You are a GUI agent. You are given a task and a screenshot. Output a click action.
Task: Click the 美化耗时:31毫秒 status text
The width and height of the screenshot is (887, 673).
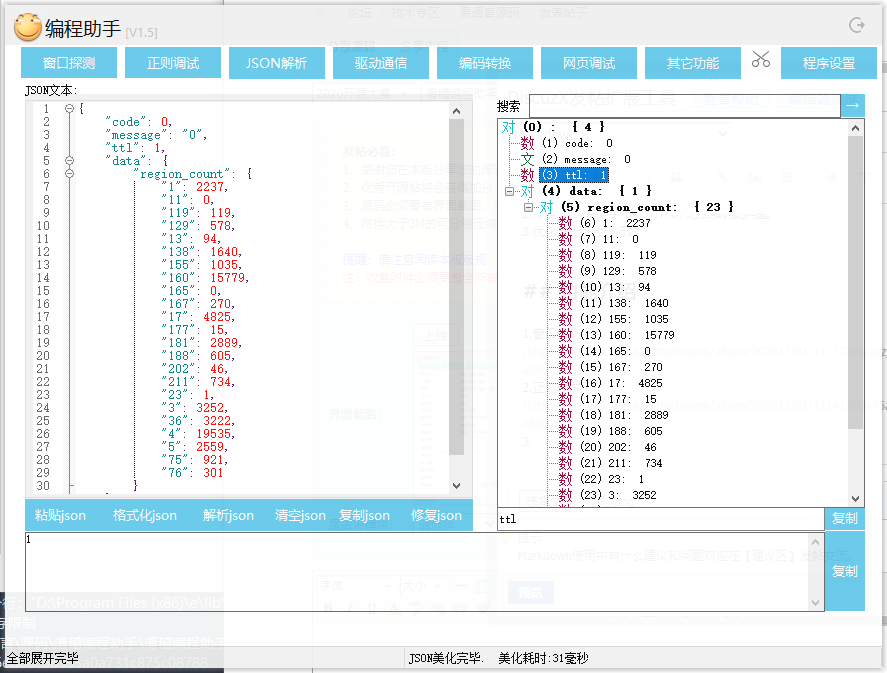[x=543, y=658]
